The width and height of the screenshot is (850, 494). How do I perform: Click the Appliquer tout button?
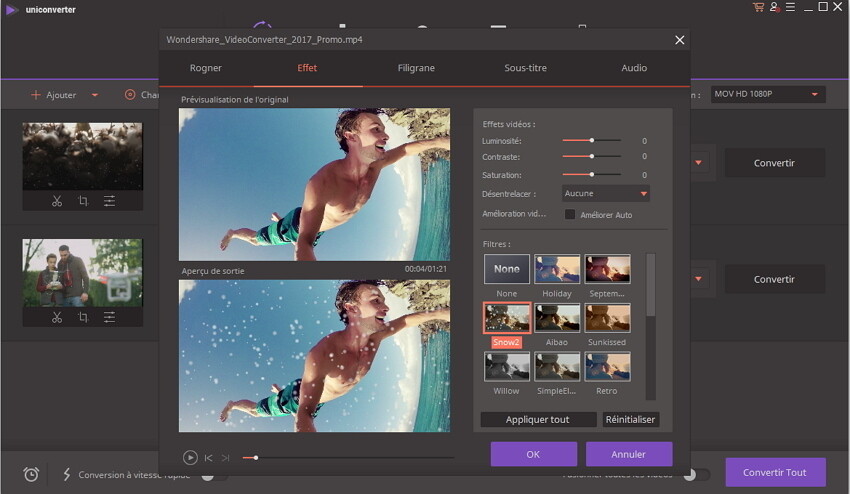tap(537, 419)
